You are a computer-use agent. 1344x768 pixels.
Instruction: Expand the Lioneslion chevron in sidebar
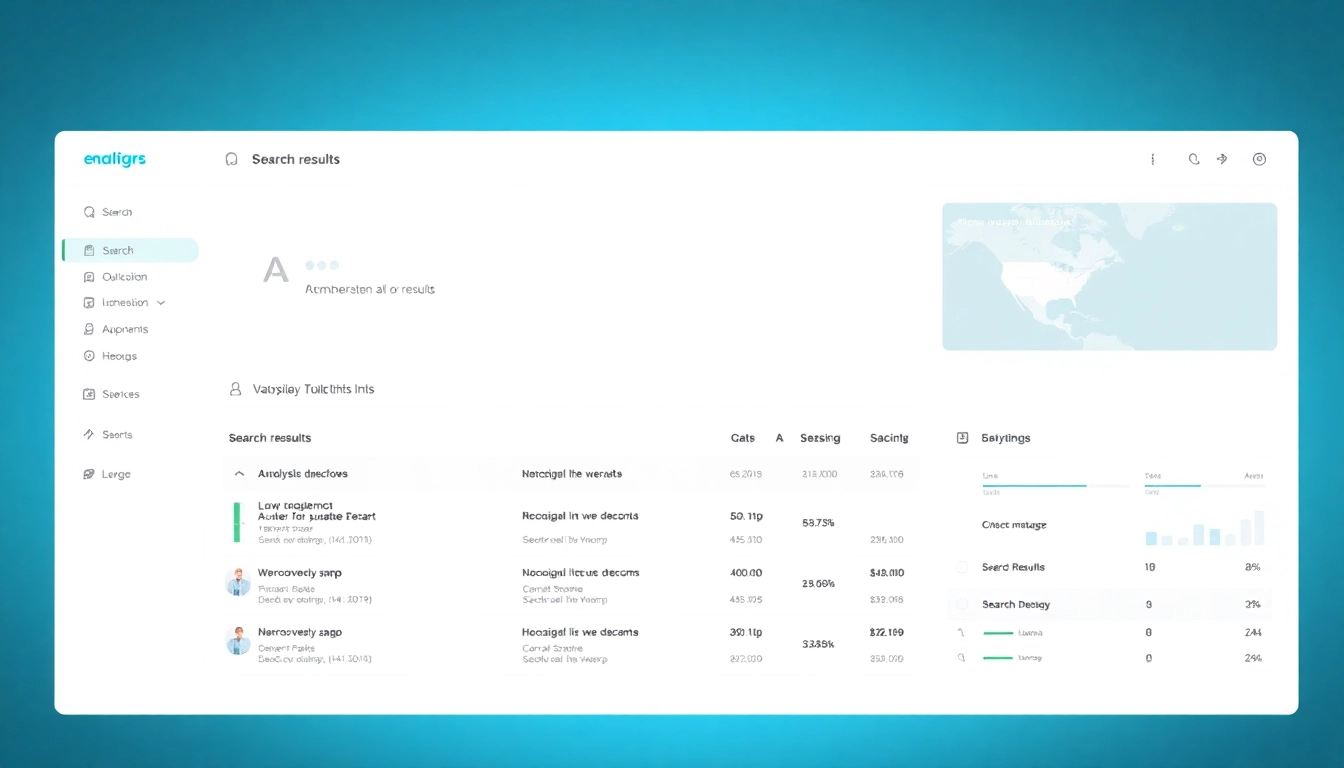click(x=161, y=303)
